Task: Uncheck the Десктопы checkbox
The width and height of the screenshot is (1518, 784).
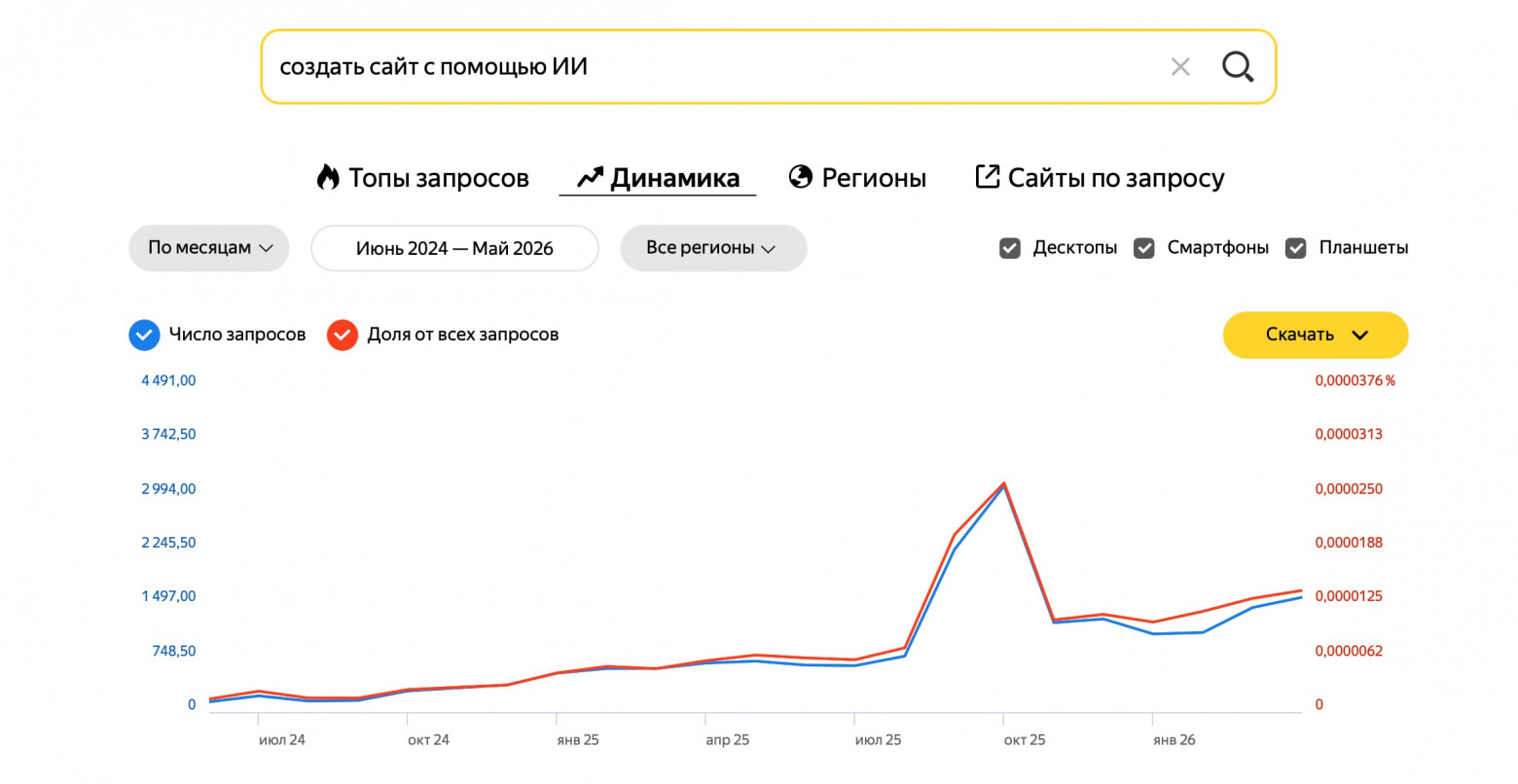Action: click(1010, 248)
